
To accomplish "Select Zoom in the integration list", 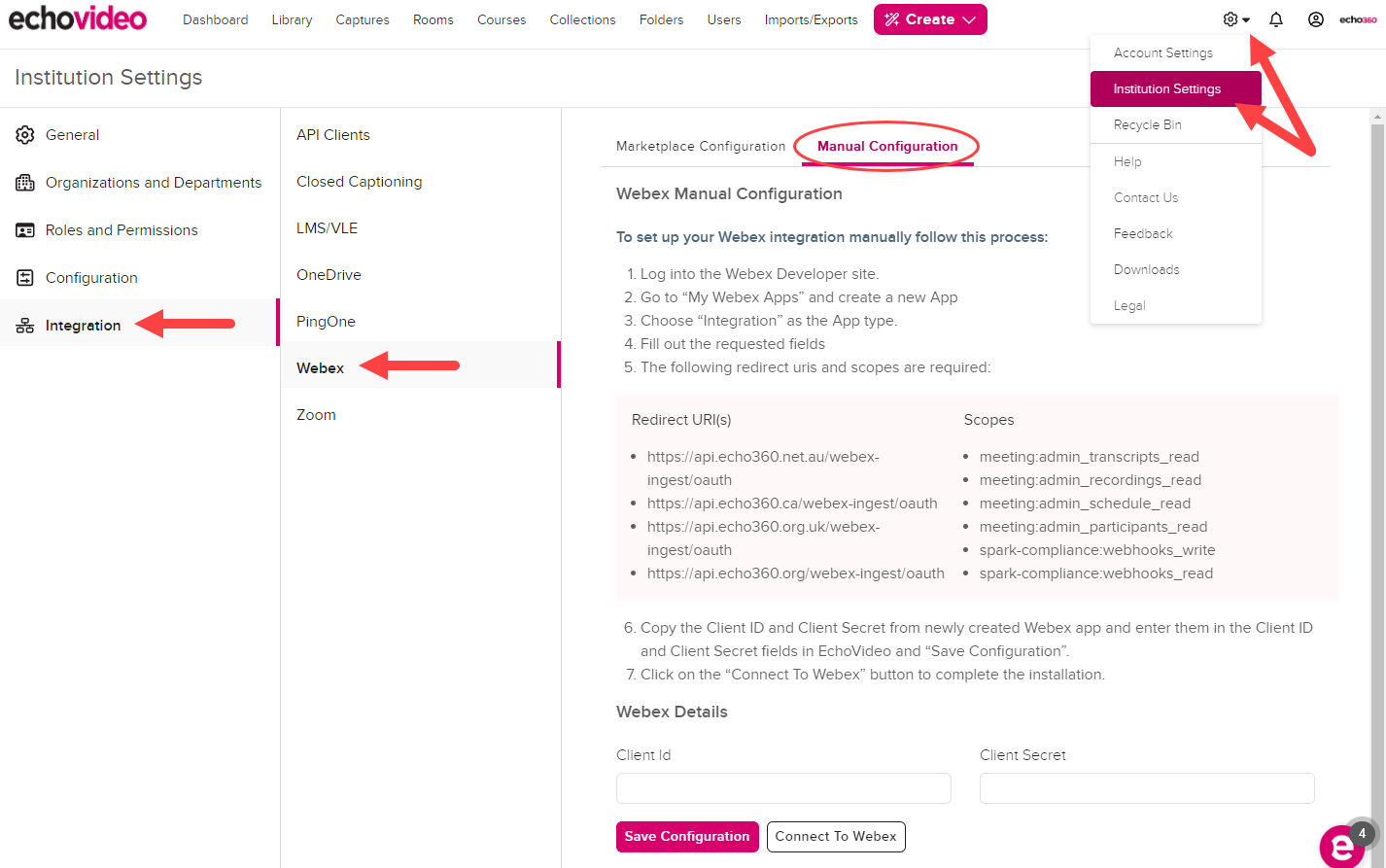I will 316,415.
